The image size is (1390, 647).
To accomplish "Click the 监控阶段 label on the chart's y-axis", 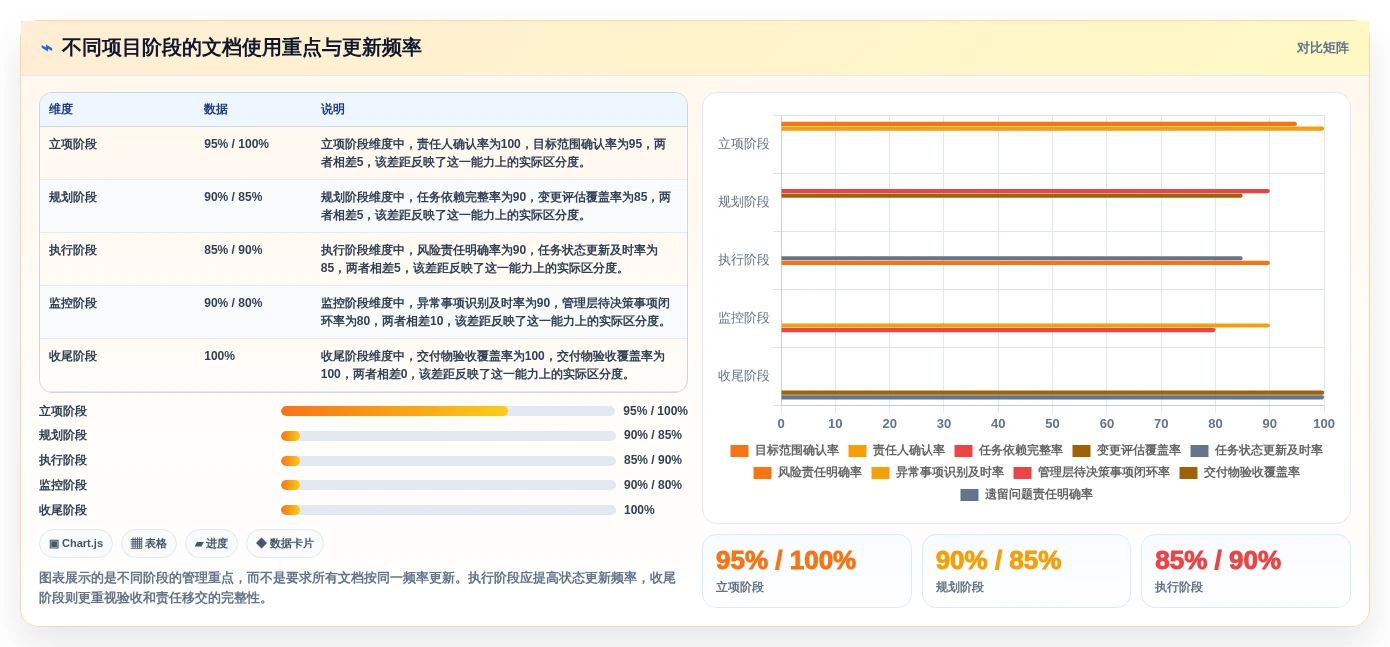I will (744, 317).
